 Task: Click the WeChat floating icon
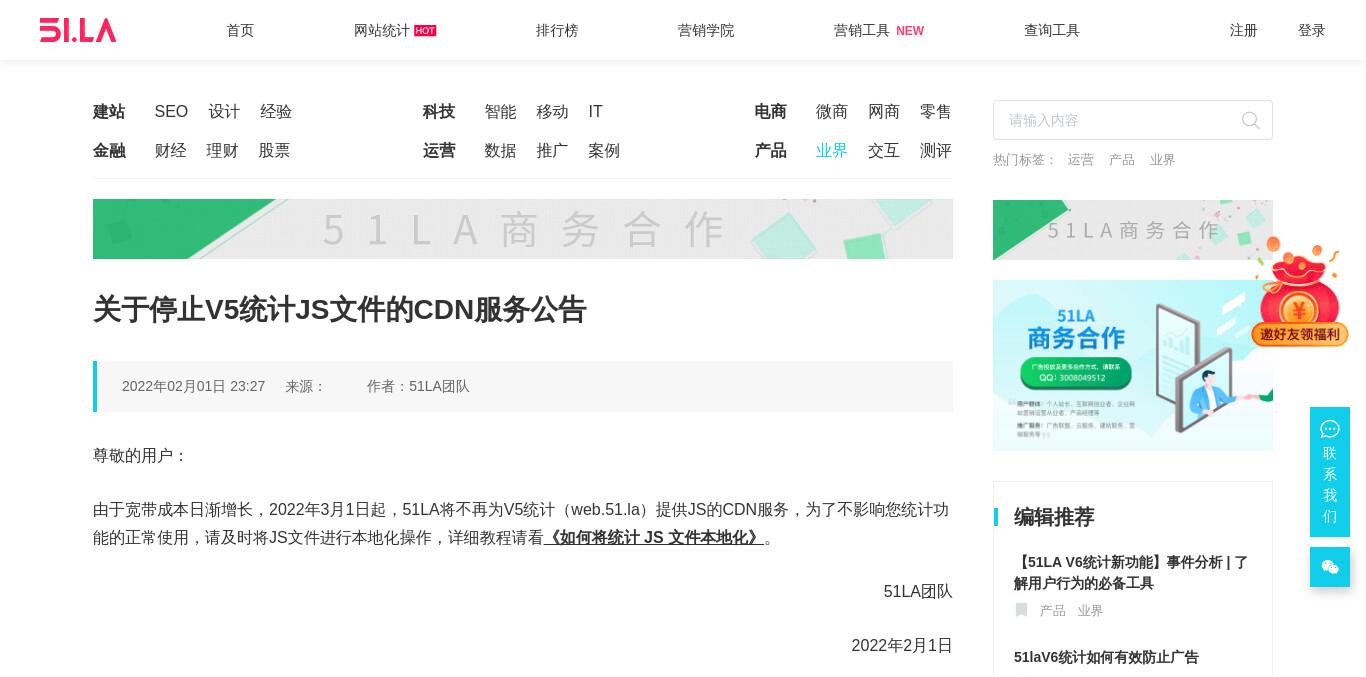coord(1330,567)
